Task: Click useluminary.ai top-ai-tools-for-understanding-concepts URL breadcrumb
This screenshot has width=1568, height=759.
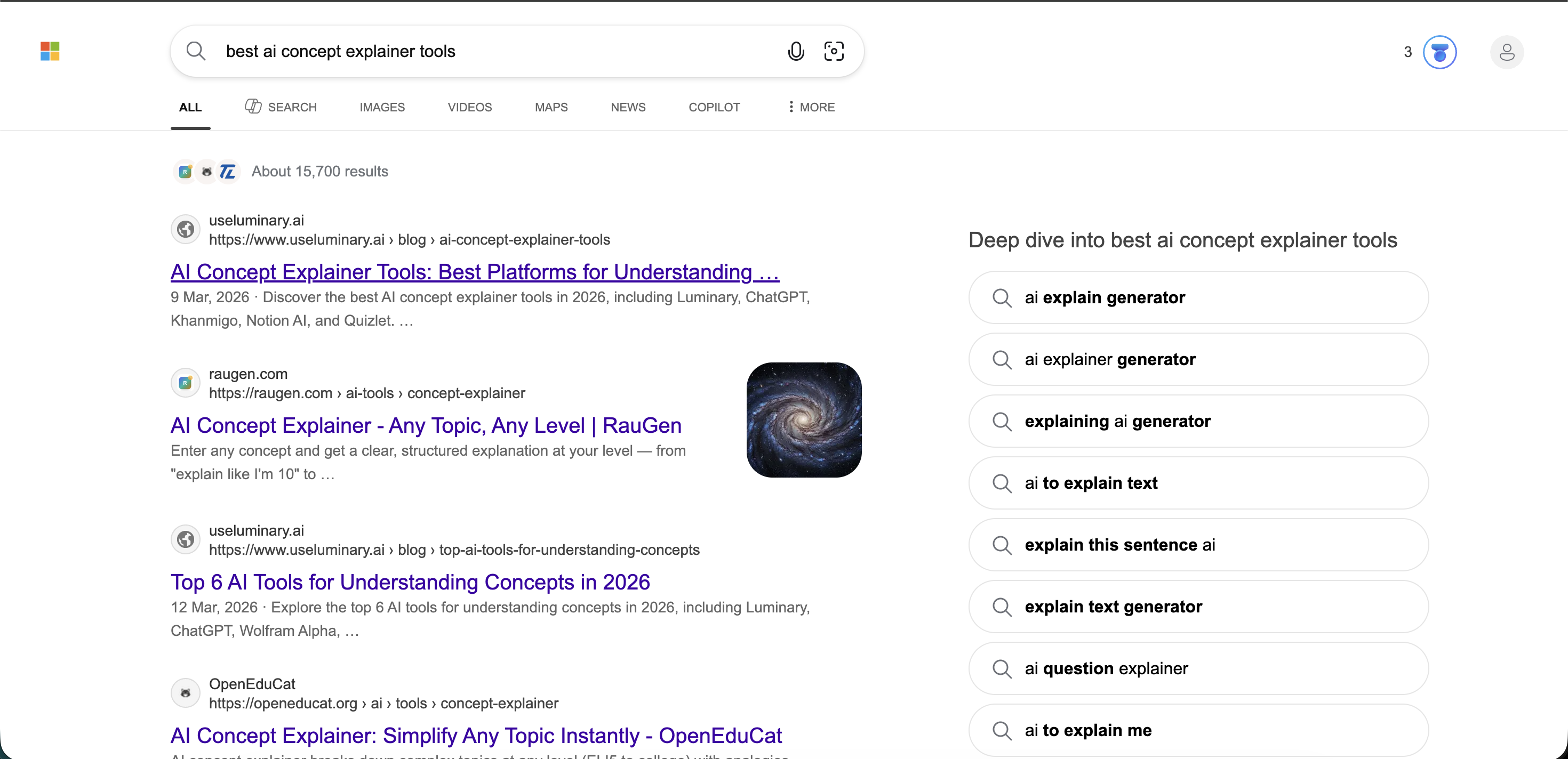Action: click(x=454, y=550)
